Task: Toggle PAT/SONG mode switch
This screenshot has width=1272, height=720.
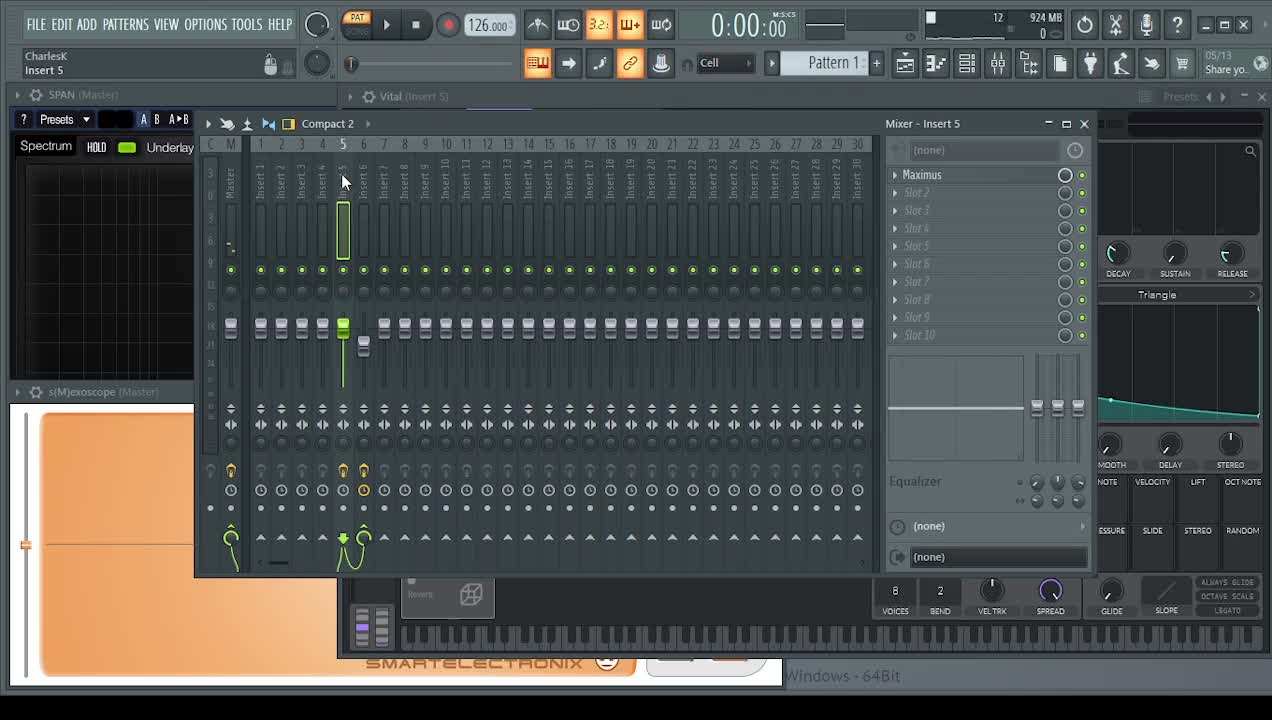Action: (357, 24)
